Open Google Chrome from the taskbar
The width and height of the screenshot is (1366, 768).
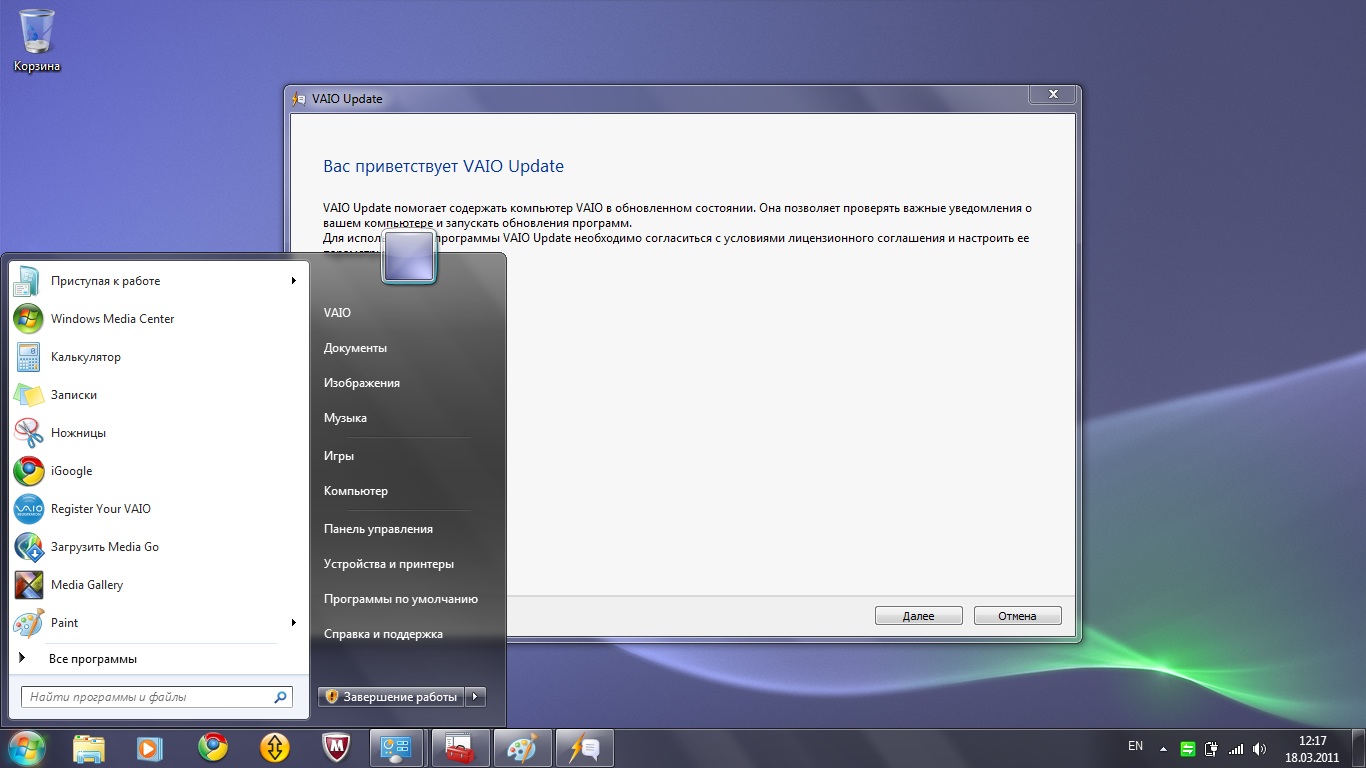coord(212,748)
